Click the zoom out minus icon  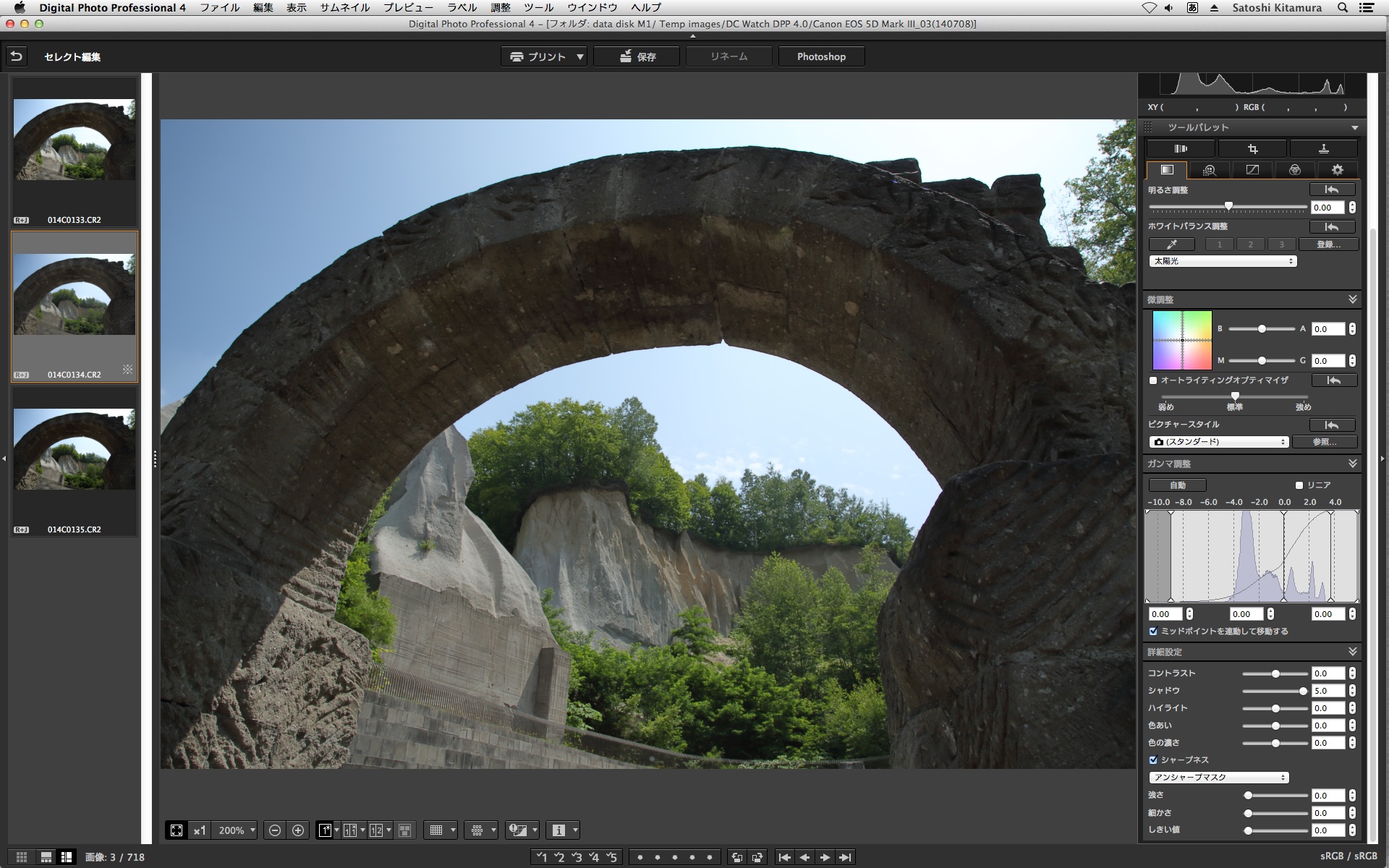pos(275,830)
